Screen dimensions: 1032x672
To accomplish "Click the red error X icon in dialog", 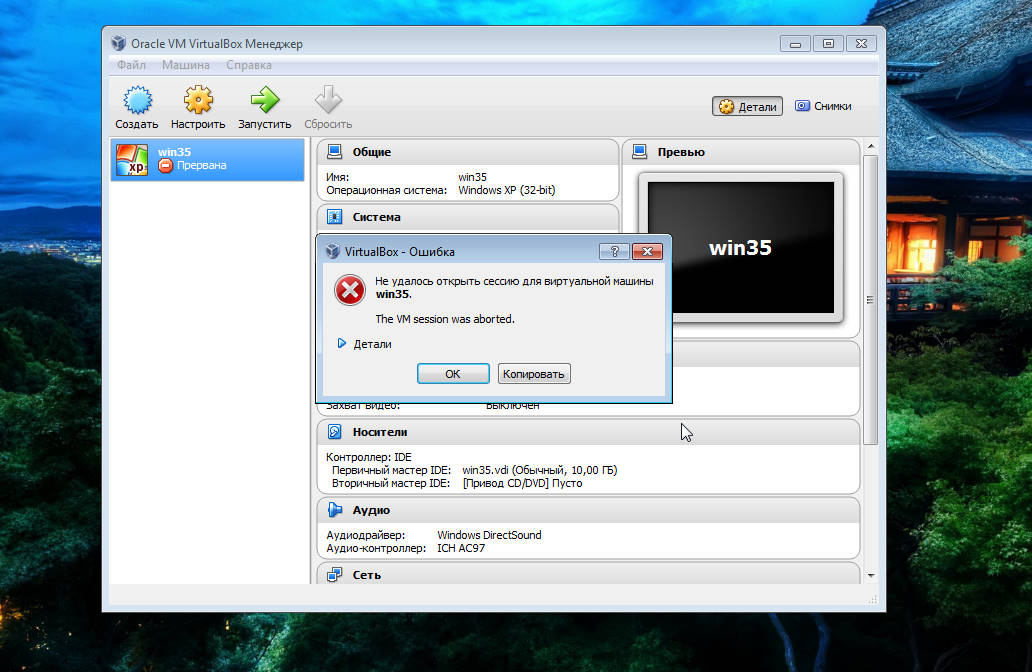I will [x=349, y=290].
